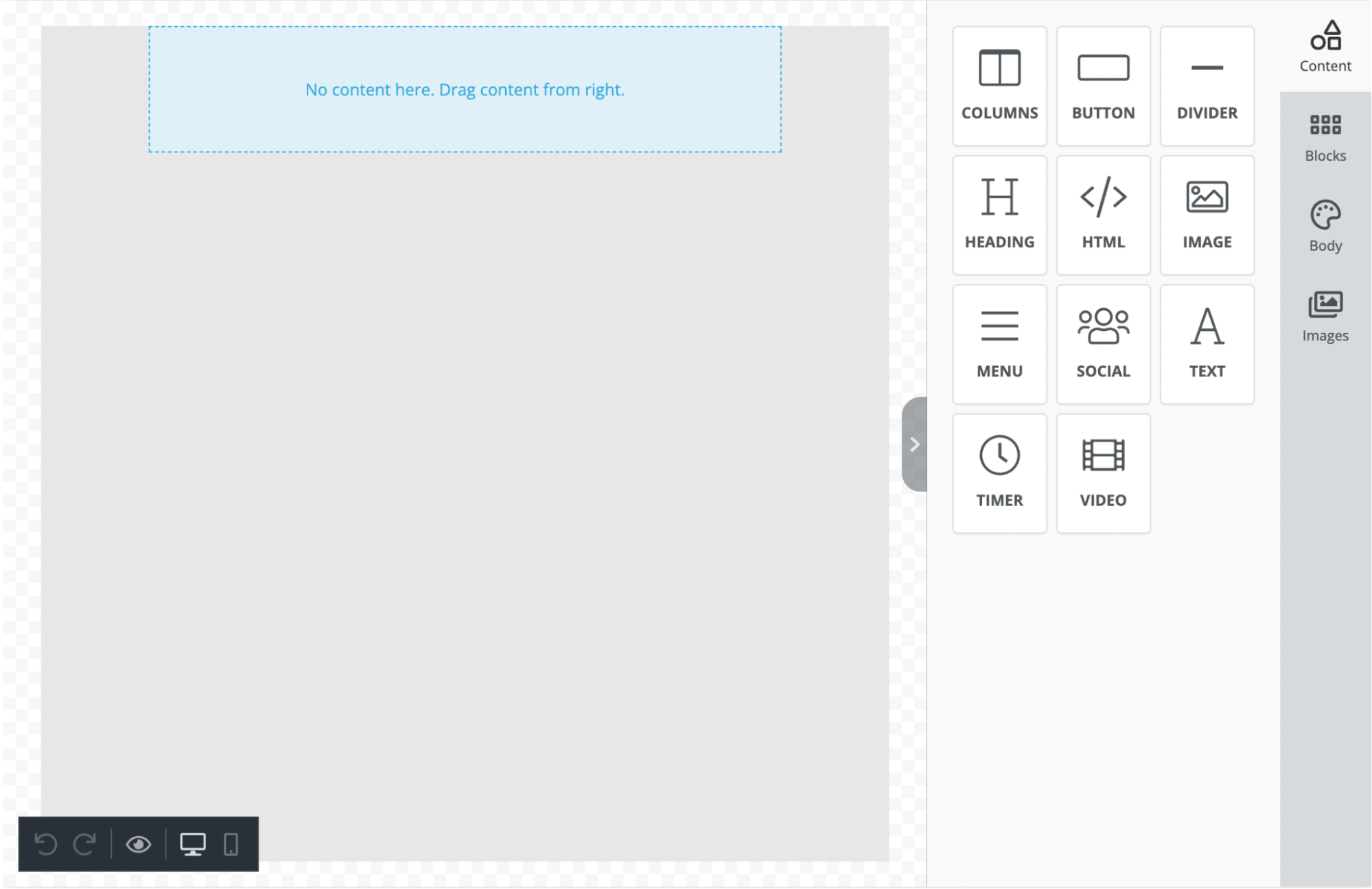
Task: Redo the last action
Action: [x=85, y=843]
